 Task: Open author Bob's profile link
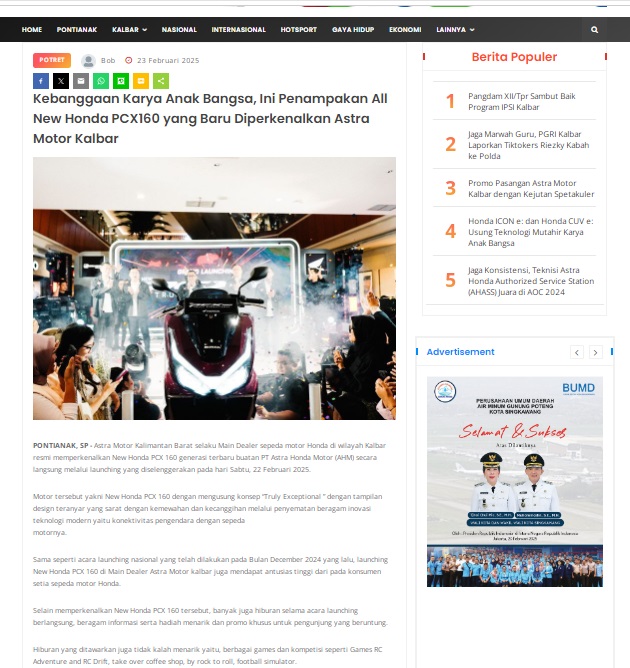click(108, 60)
